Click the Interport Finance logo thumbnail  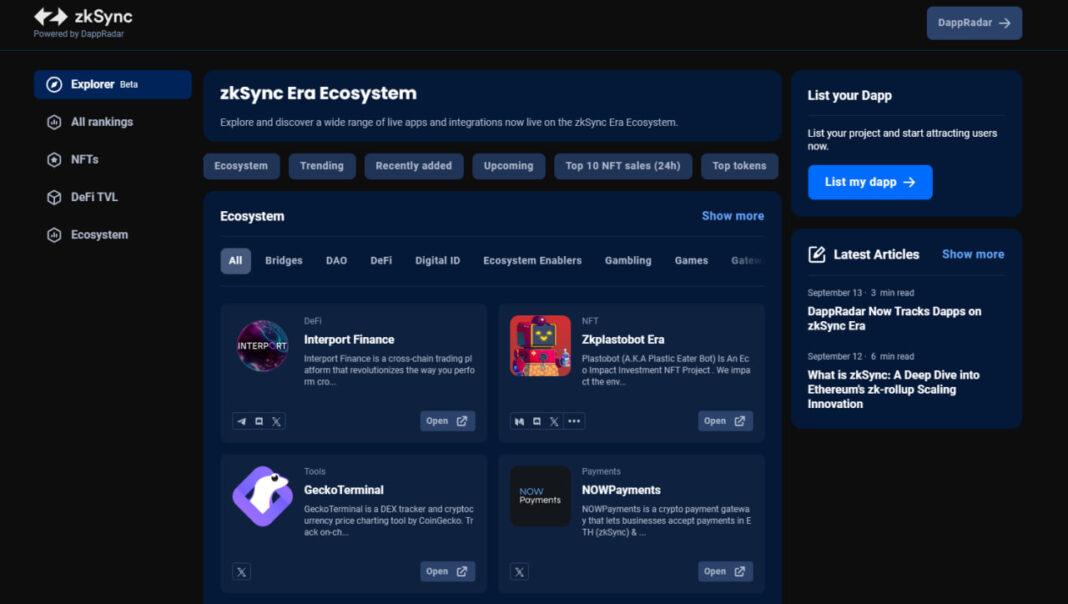coord(262,347)
